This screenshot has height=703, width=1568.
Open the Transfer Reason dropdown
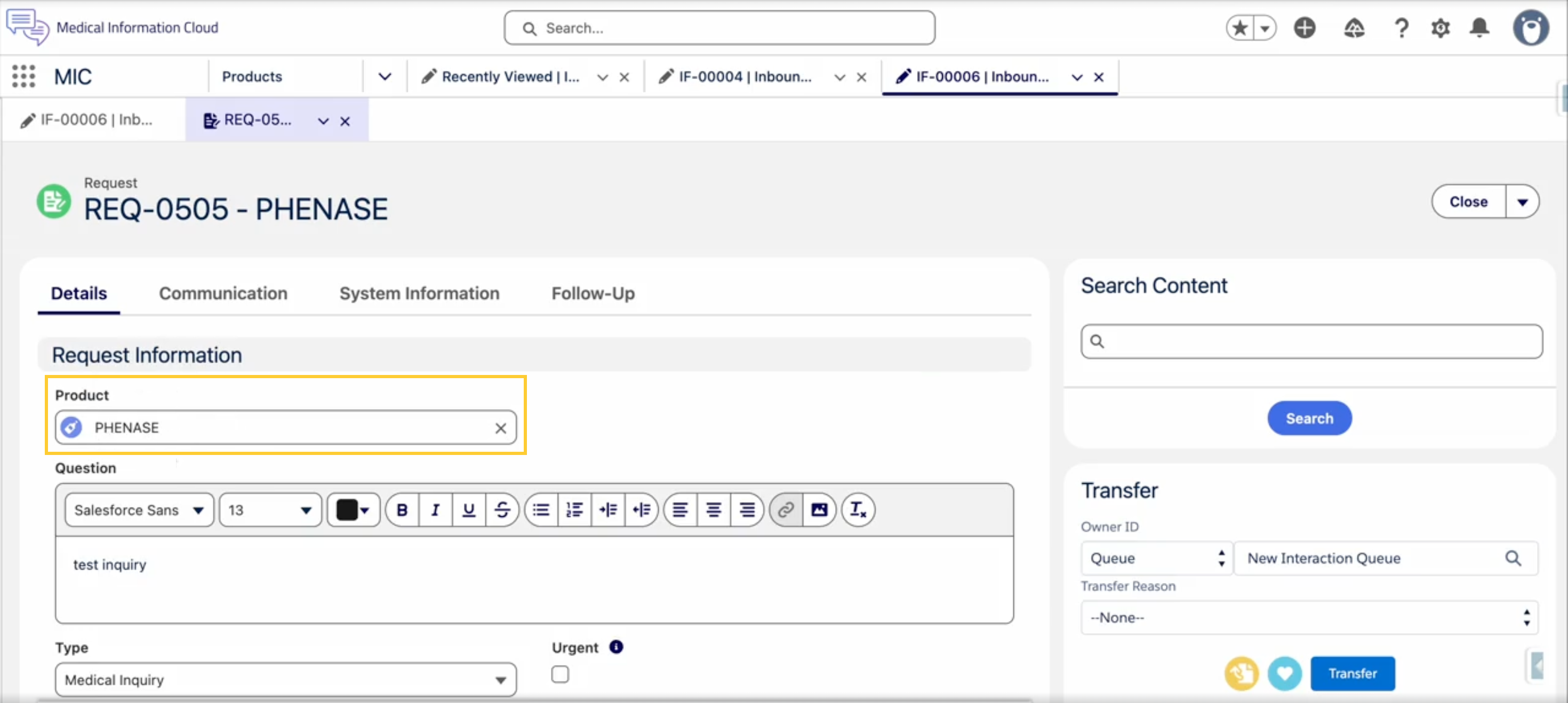1309,618
